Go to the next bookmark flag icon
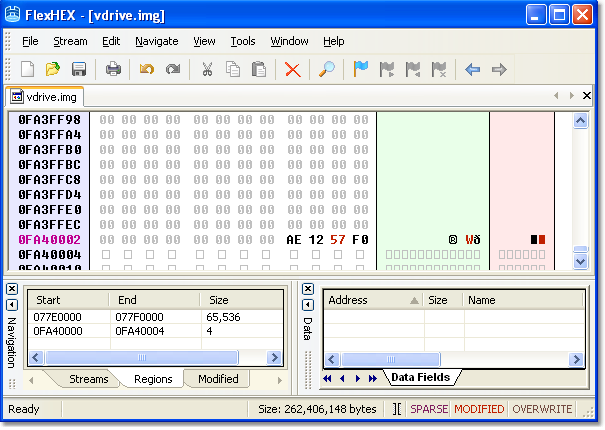Screen dimensions: 605x430 pos(387,70)
